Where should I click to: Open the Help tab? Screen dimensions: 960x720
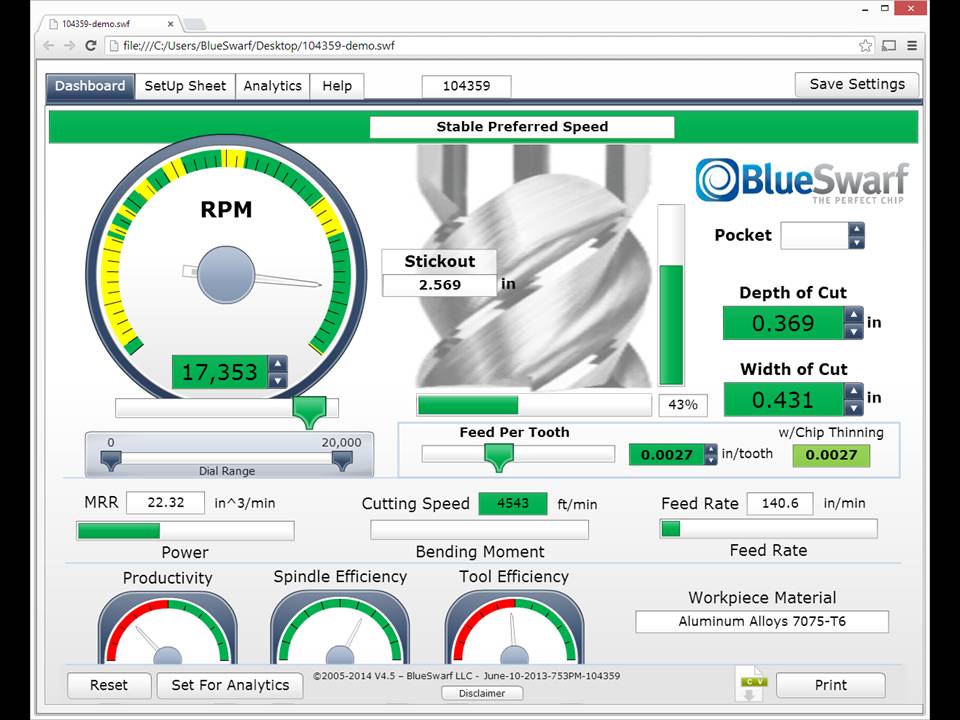(x=337, y=86)
